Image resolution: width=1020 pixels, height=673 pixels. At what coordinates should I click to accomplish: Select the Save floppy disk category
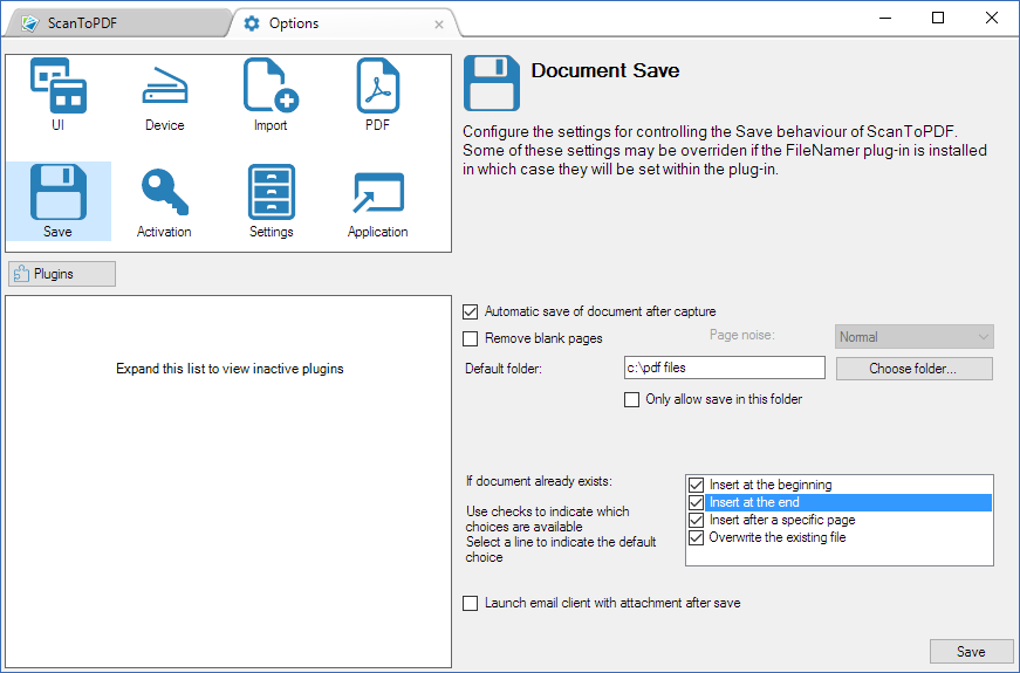tap(58, 201)
